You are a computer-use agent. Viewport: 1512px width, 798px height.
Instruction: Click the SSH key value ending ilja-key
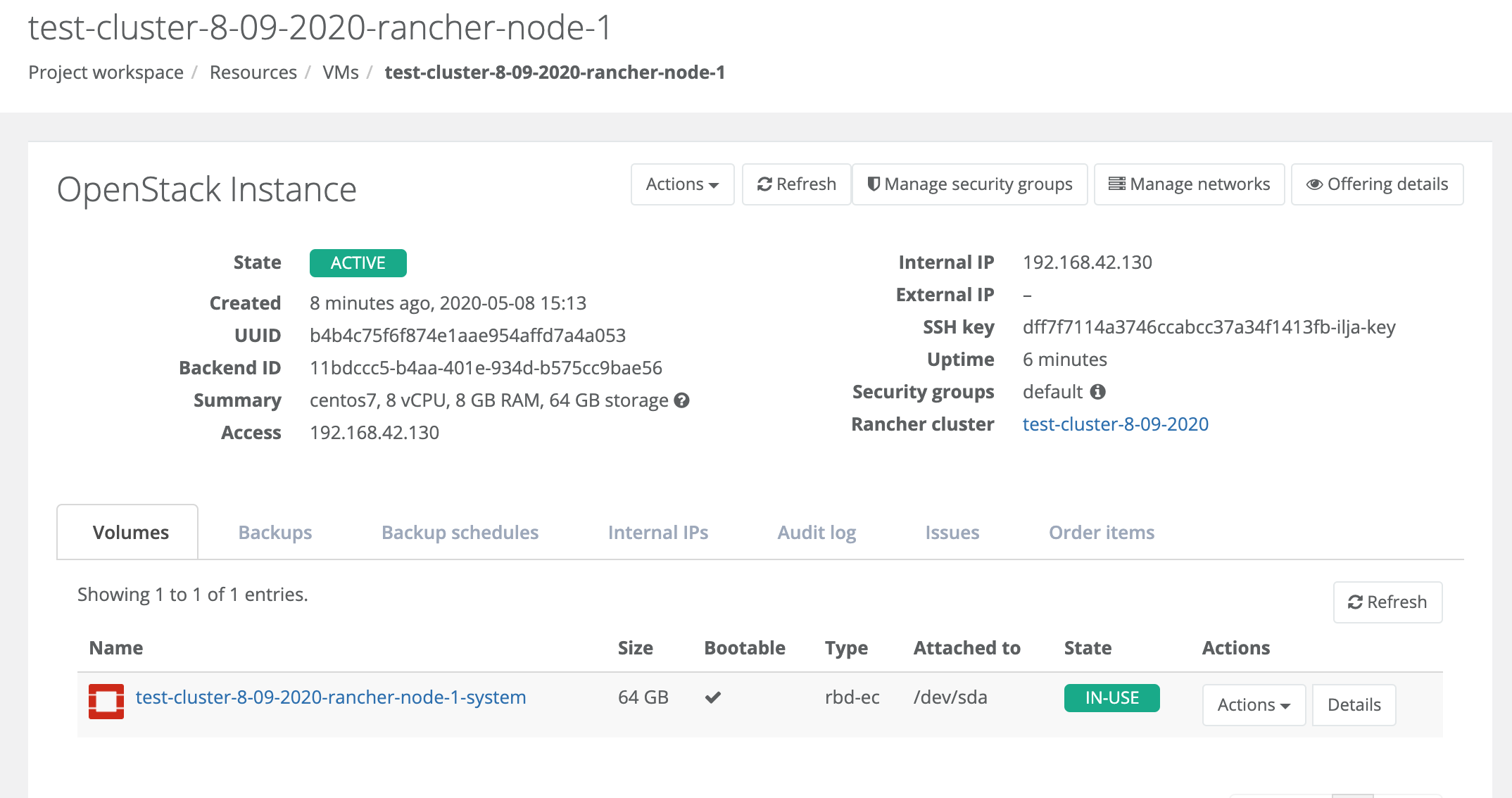click(1209, 327)
